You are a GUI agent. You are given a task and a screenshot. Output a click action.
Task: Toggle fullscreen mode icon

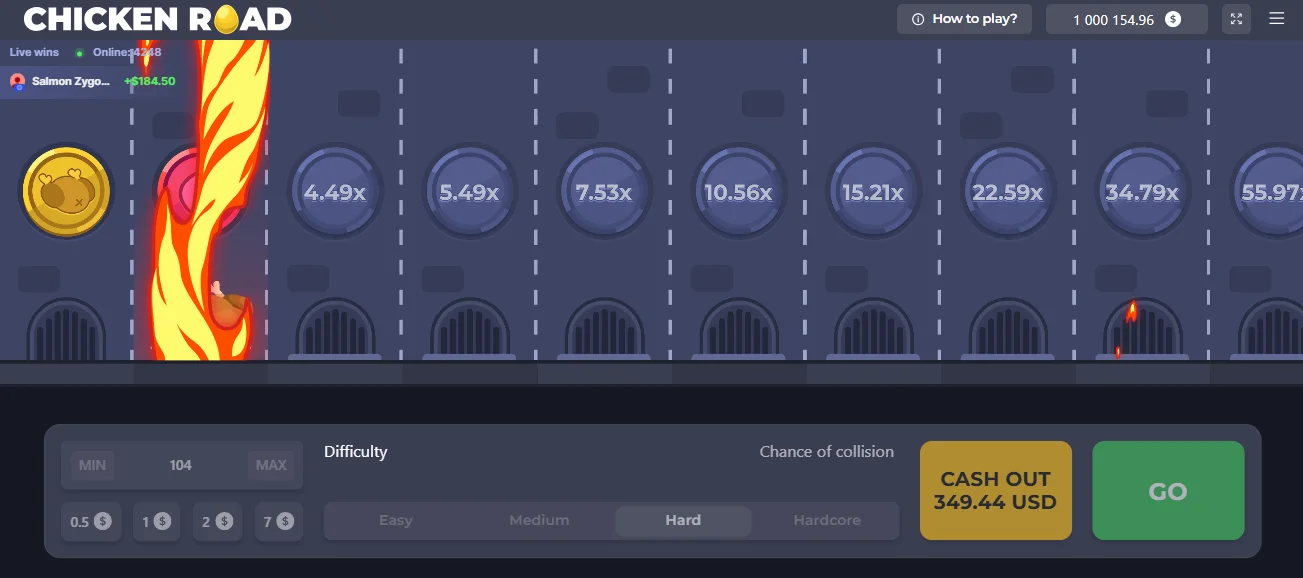[x=1237, y=19]
